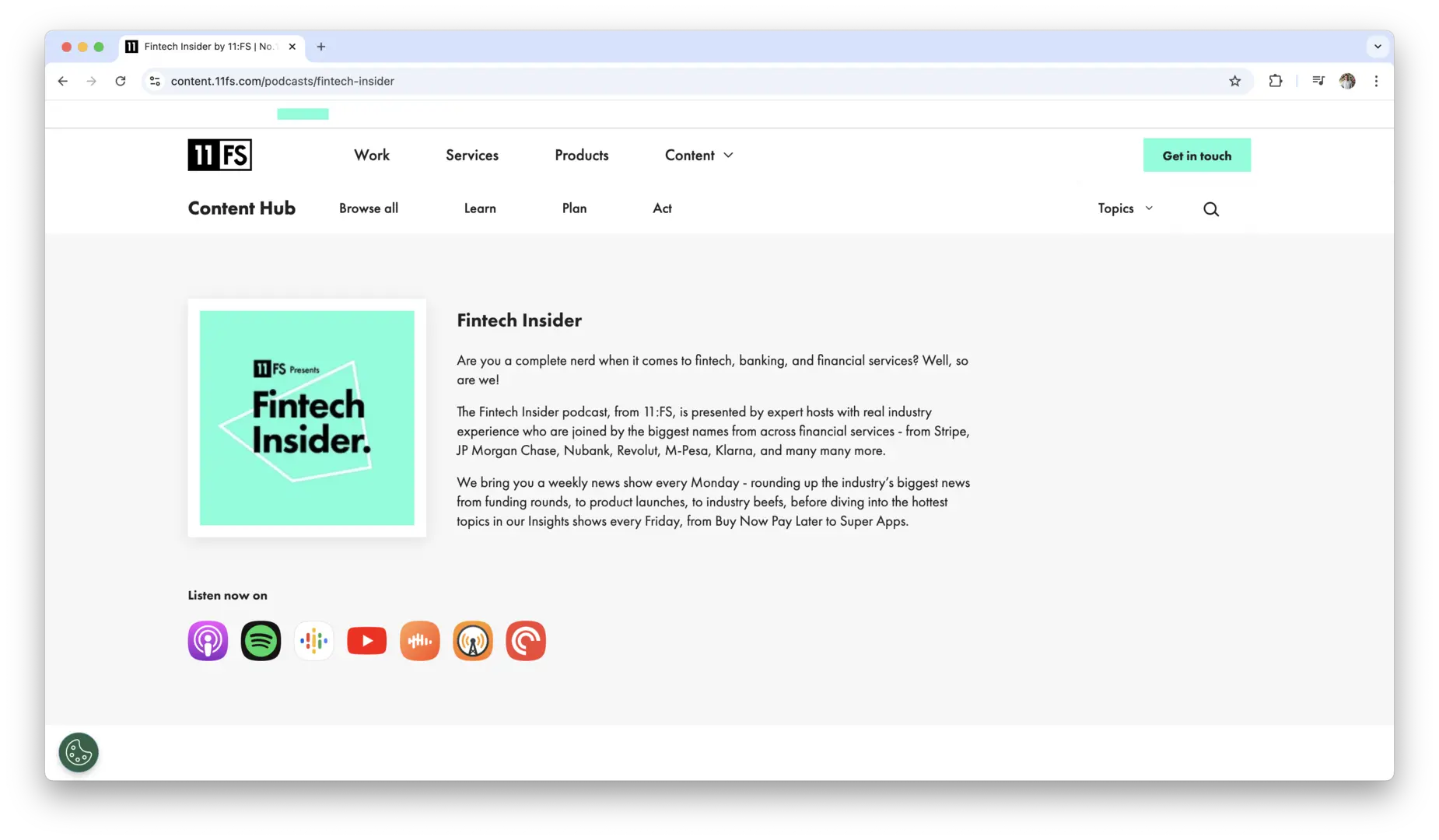
Task: Open cookie preferences round button
Action: tap(79, 752)
